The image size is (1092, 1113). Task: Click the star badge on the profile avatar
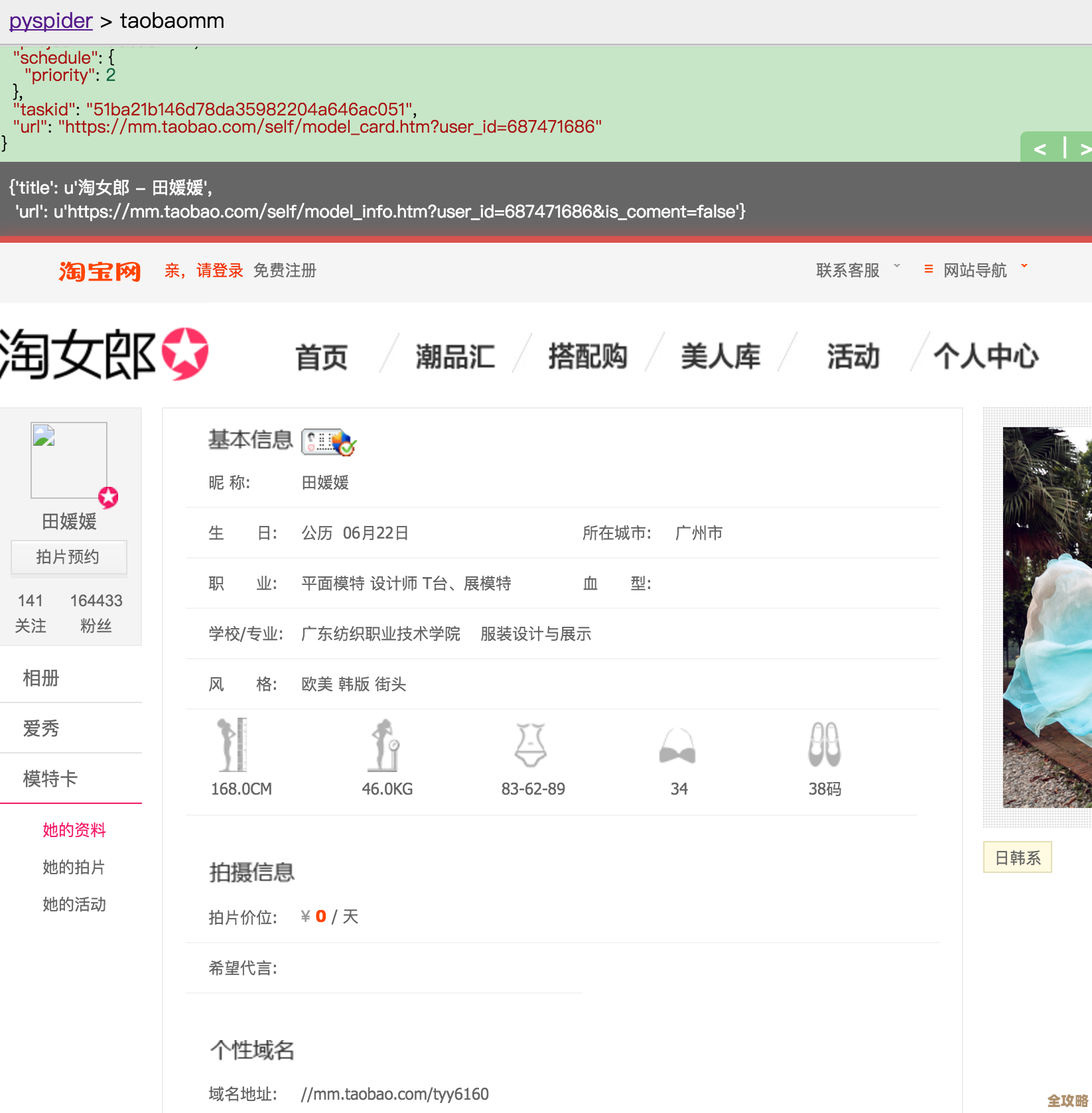[x=108, y=498]
